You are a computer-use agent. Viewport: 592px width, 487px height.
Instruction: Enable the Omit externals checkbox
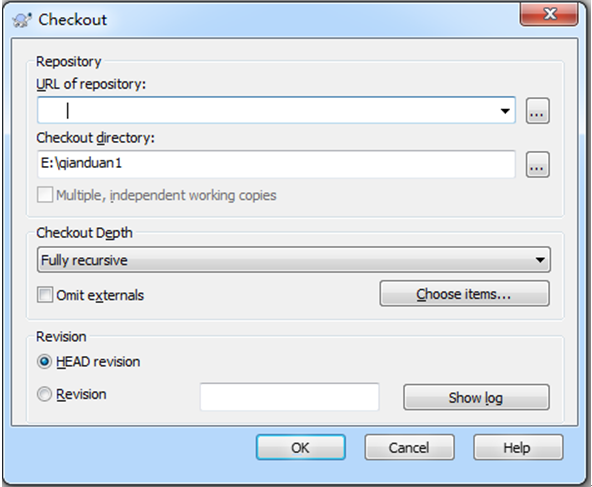tap(45, 295)
